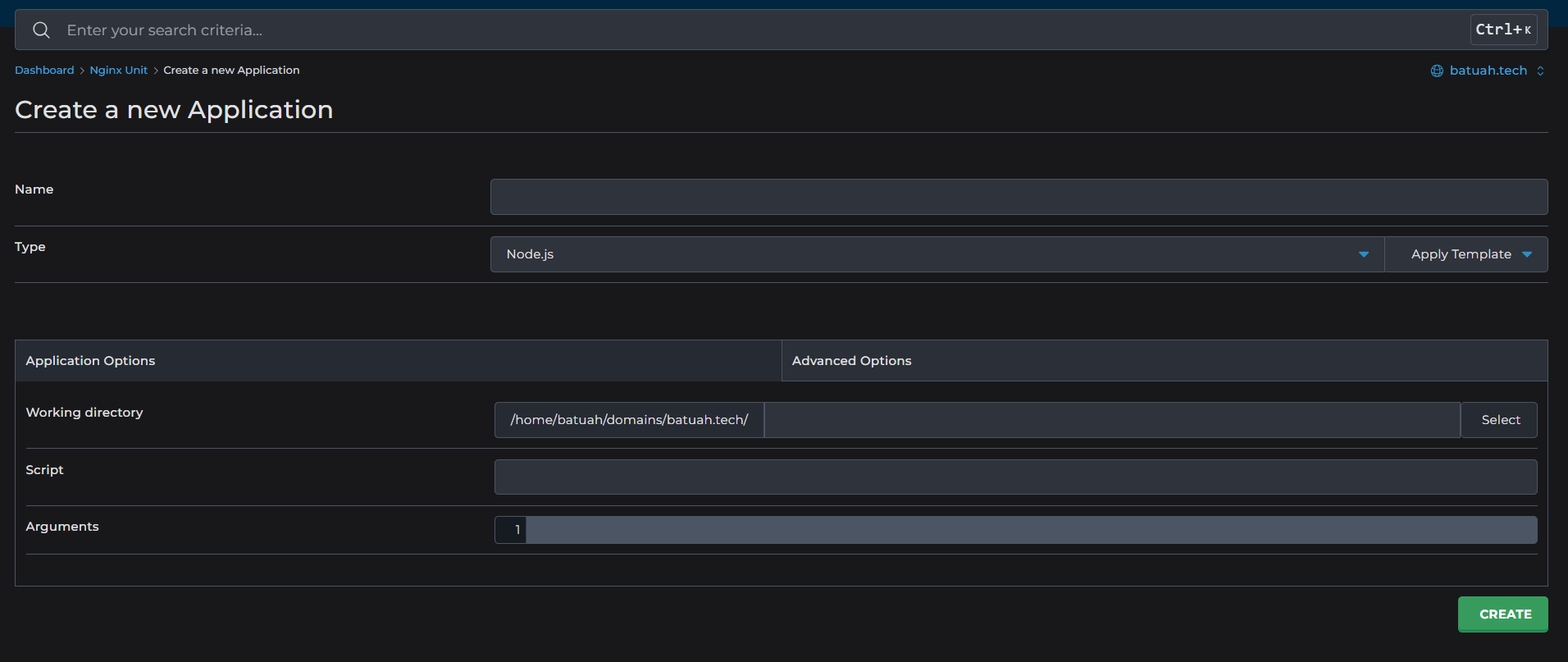Go to Dashboard via breadcrumb
The image size is (1568, 662).
(x=44, y=71)
